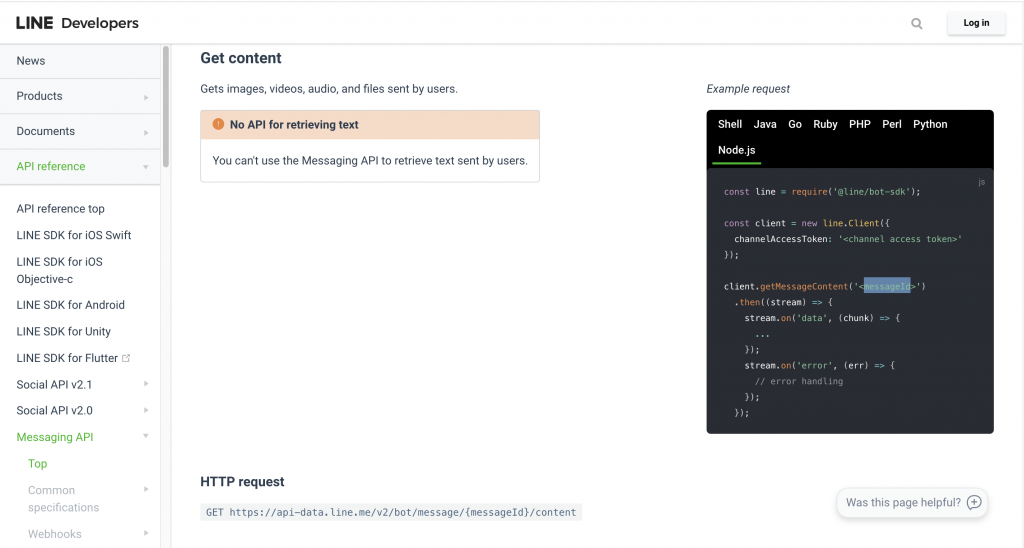Collapse the API reference section arrow

(146, 167)
